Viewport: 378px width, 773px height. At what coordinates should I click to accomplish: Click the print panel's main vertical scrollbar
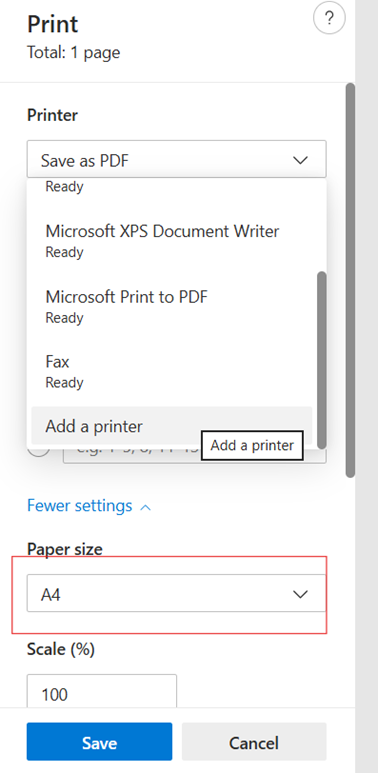[350, 280]
